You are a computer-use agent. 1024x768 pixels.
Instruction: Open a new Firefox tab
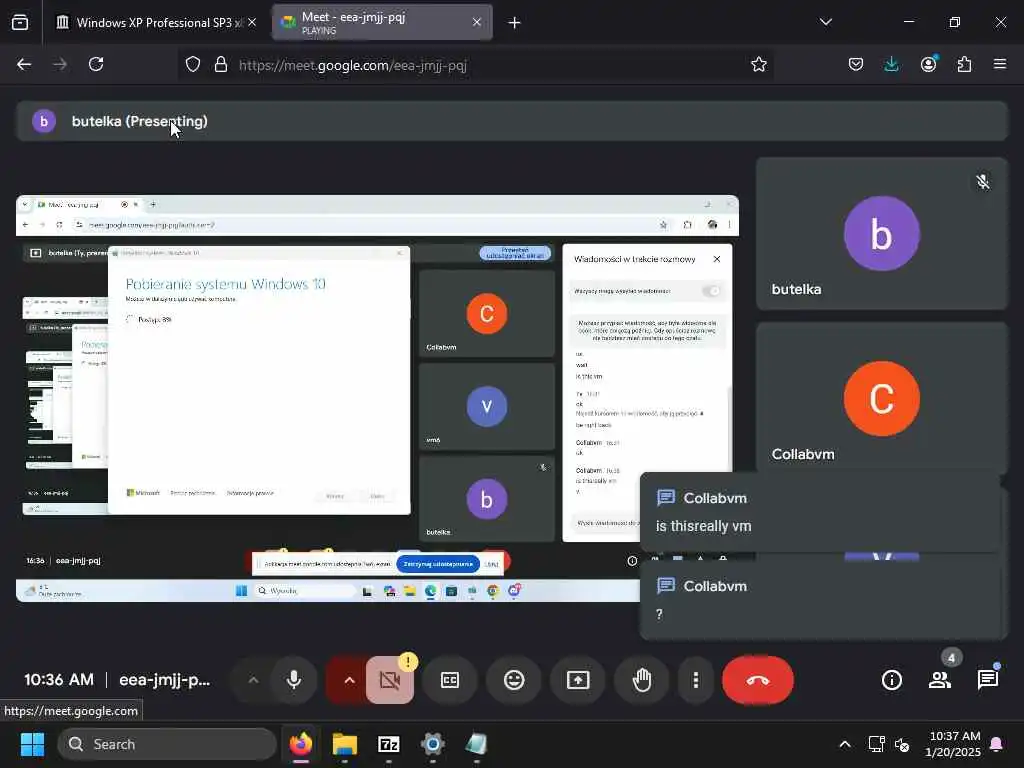[x=514, y=22]
